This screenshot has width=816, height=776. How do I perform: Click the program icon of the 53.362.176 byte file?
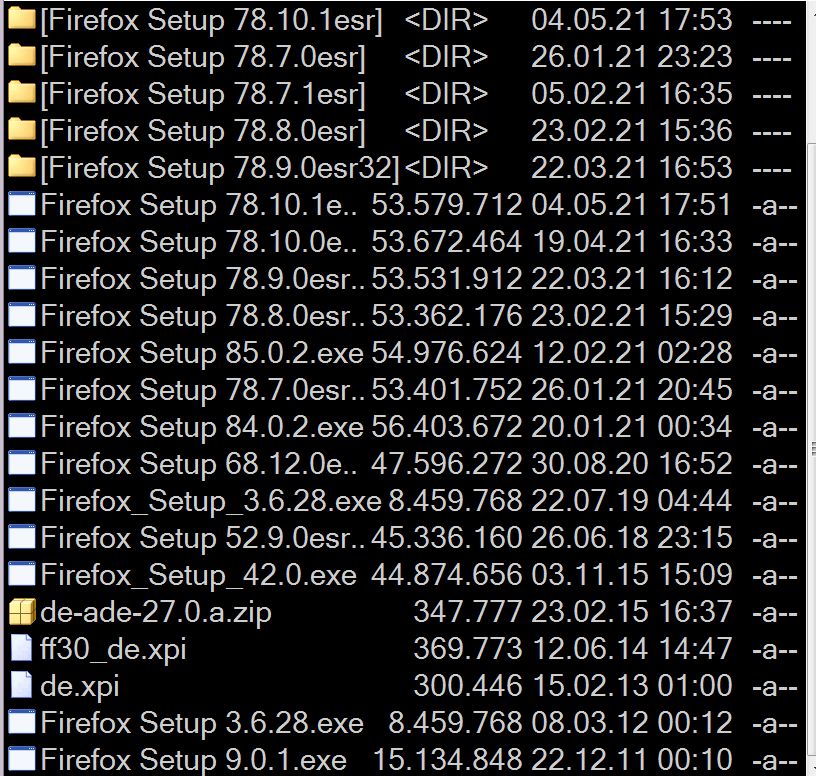tap(22, 314)
